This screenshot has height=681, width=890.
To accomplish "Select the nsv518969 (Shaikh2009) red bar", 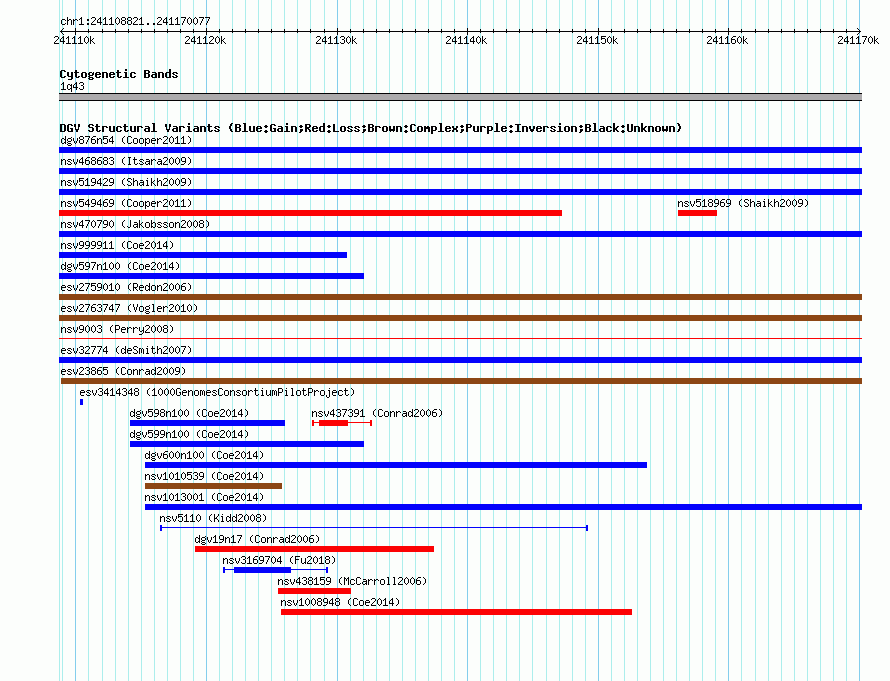I will (697, 213).
